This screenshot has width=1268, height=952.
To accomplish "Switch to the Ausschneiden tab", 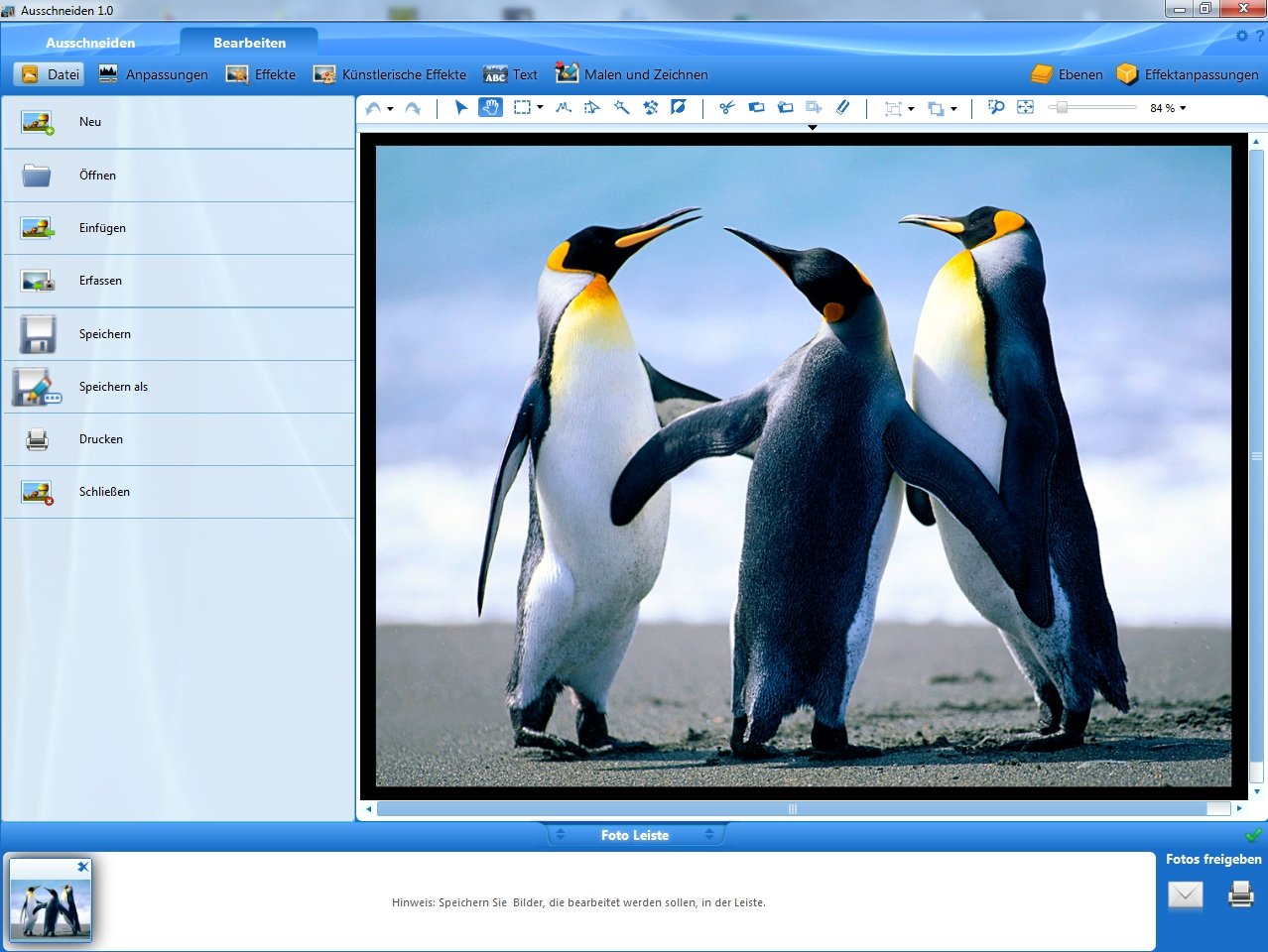I will click(x=90, y=43).
